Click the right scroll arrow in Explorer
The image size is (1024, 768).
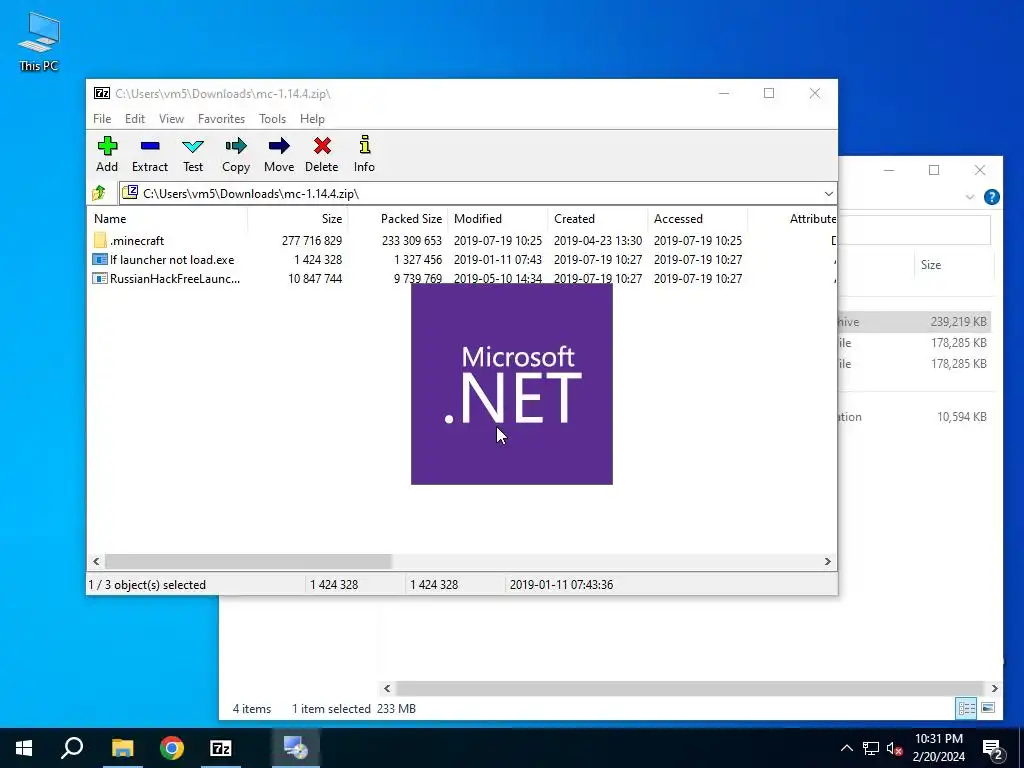[x=994, y=688]
